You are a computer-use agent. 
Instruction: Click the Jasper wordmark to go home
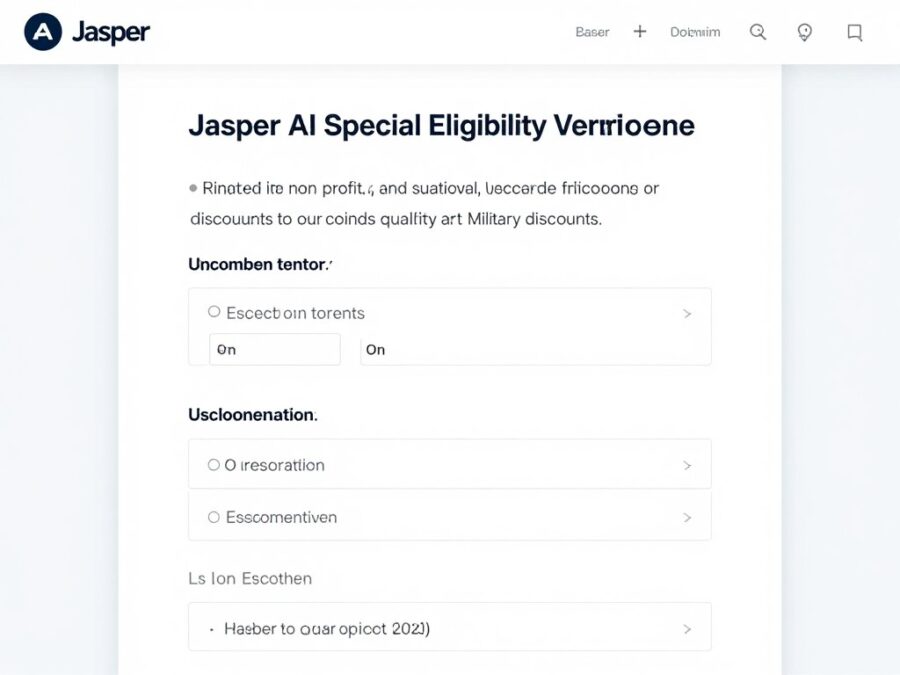click(111, 32)
